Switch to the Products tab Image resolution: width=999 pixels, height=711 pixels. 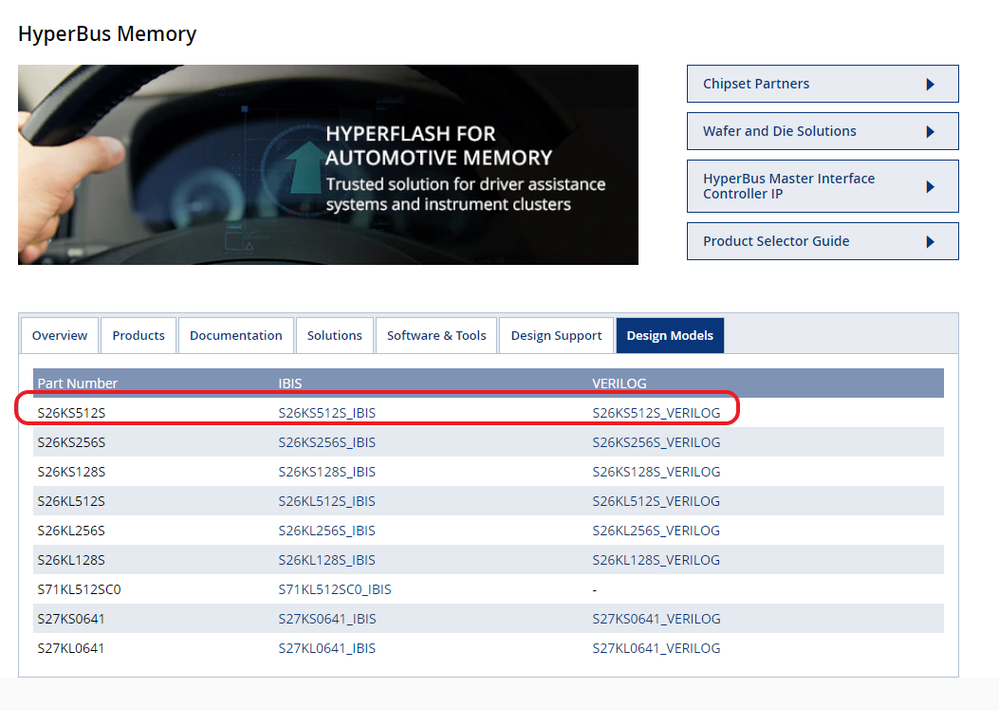point(138,335)
